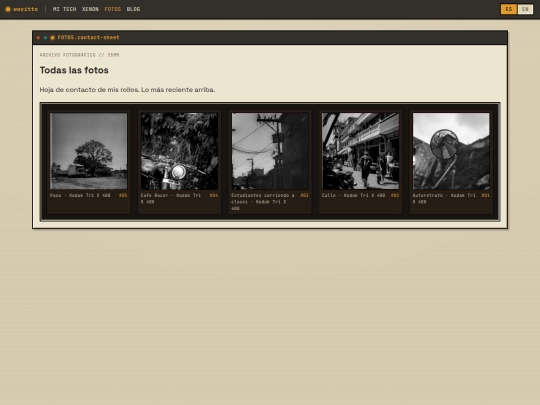This screenshot has width=540, height=405.
Task: Click frame number #01
Action: point(486,195)
